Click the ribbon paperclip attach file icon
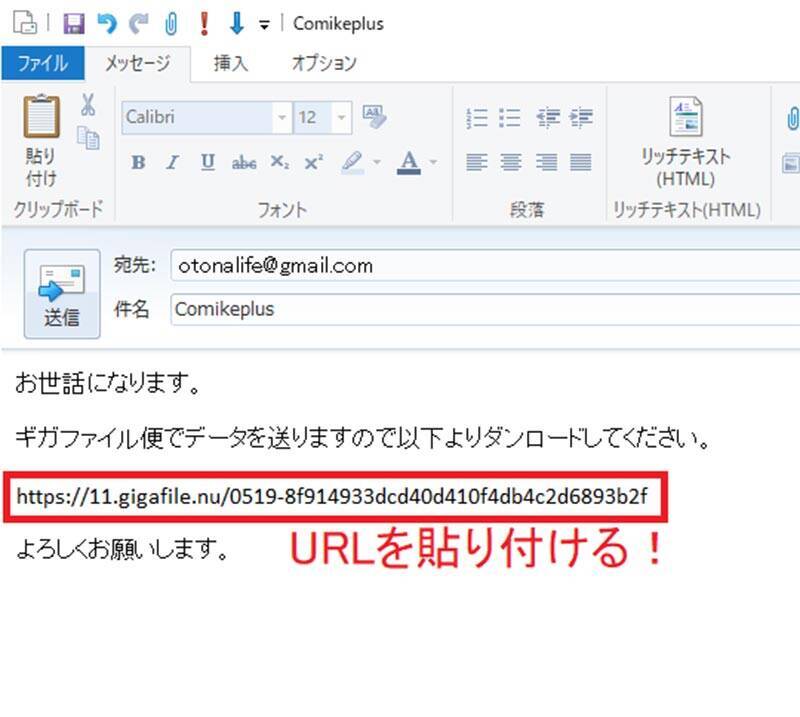Image resolution: width=800 pixels, height=717 pixels. click(x=792, y=118)
